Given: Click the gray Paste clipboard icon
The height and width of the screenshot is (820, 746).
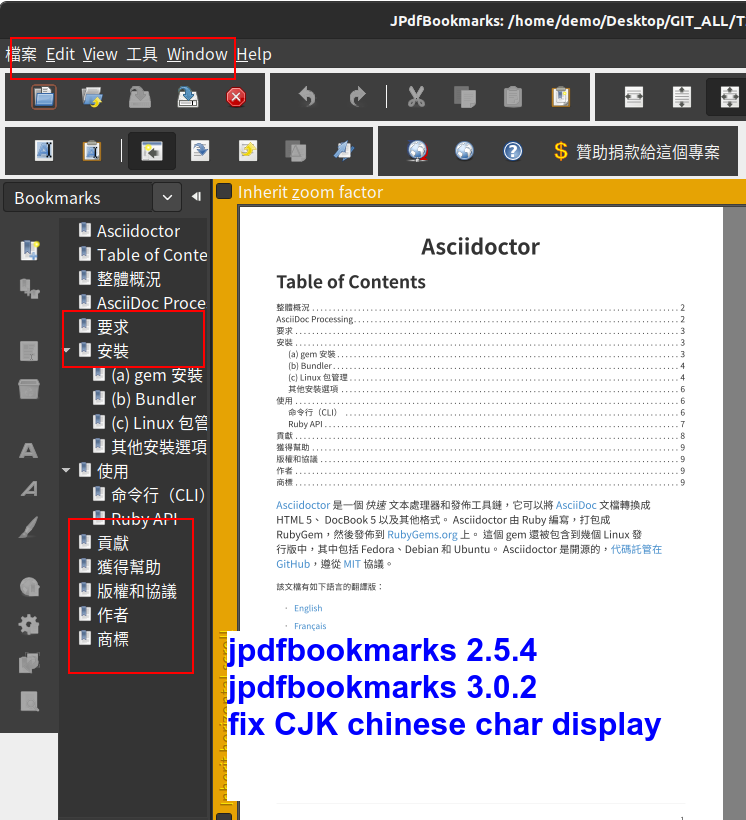Looking at the screenshot, I should pos(513,97).
